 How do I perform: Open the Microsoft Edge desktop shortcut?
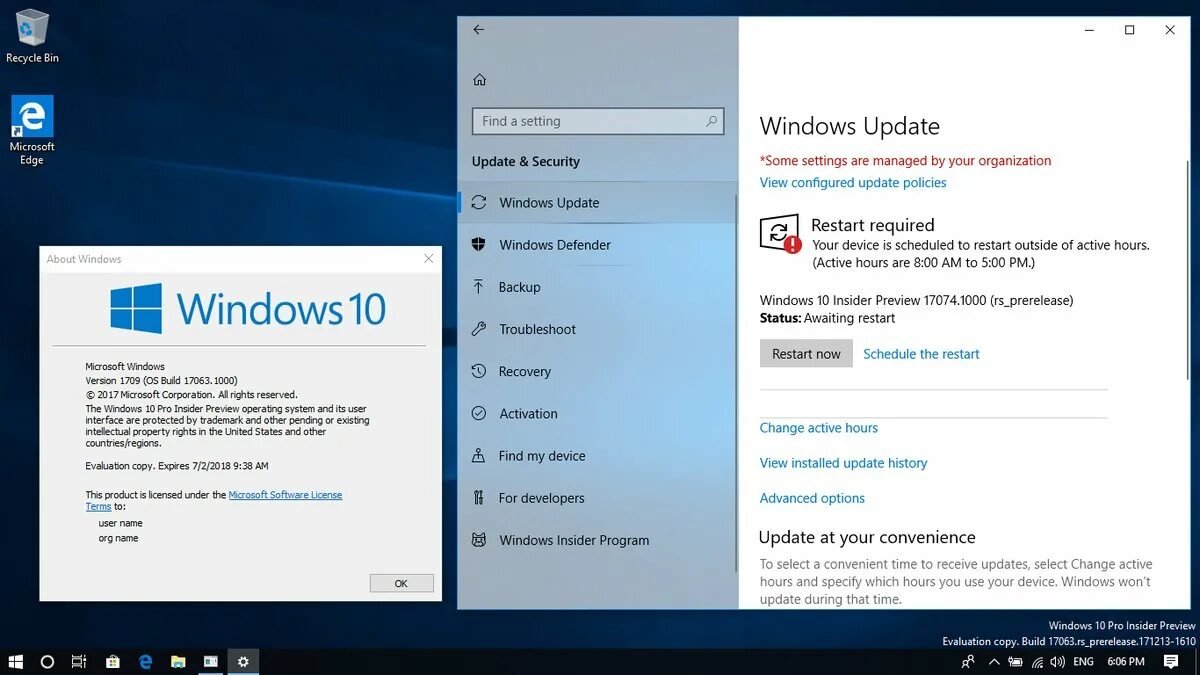tap(32, 130)
